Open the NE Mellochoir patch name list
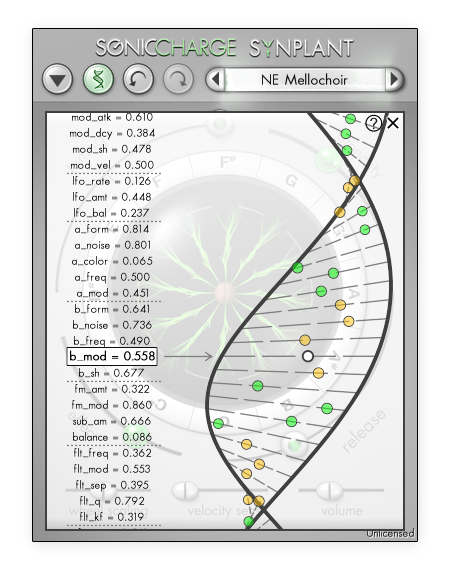The height and width of the screenshot is (570, 450). click(x=305, y=79)
